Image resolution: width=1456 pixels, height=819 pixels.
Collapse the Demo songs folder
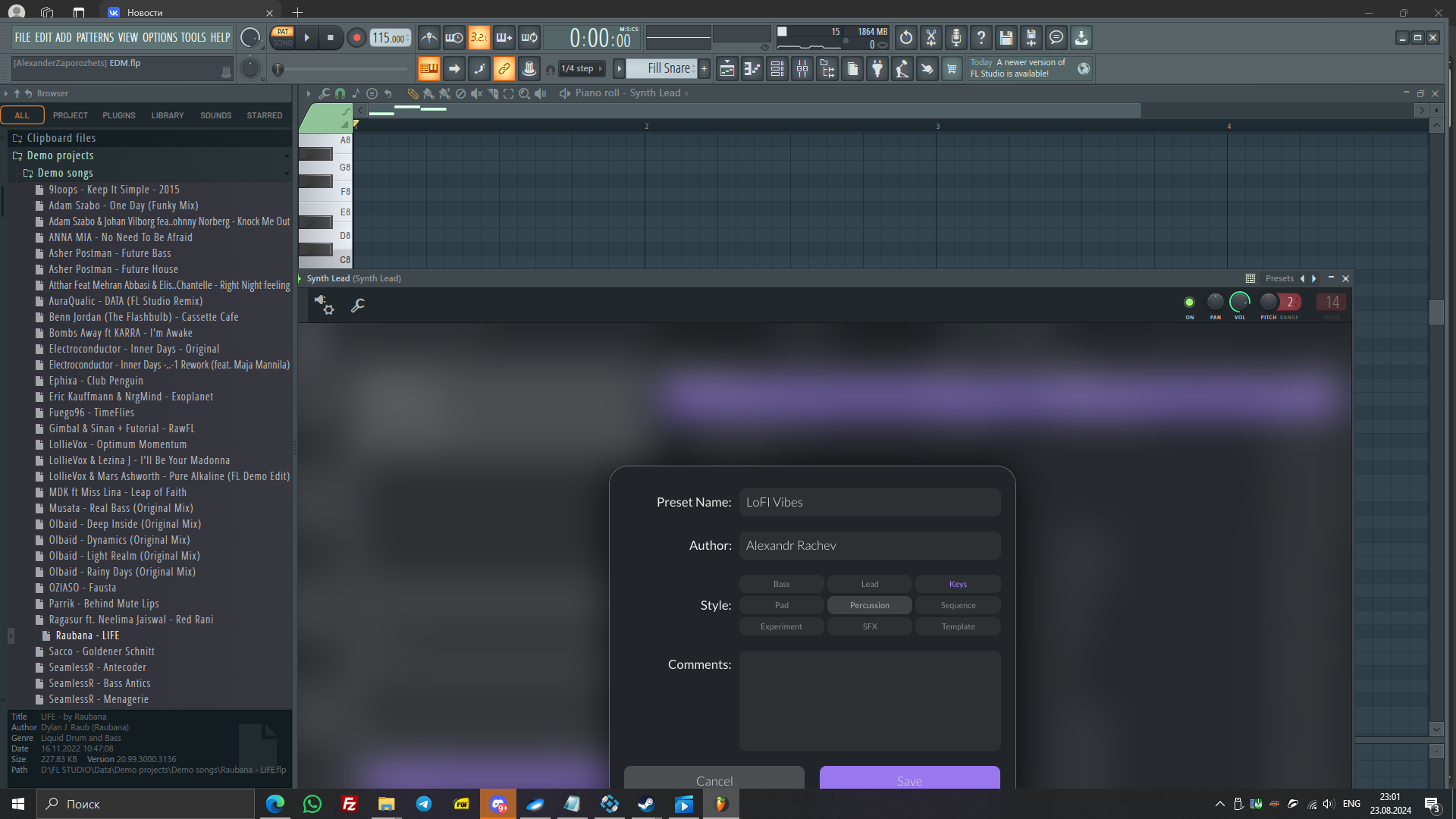point(65,173)
